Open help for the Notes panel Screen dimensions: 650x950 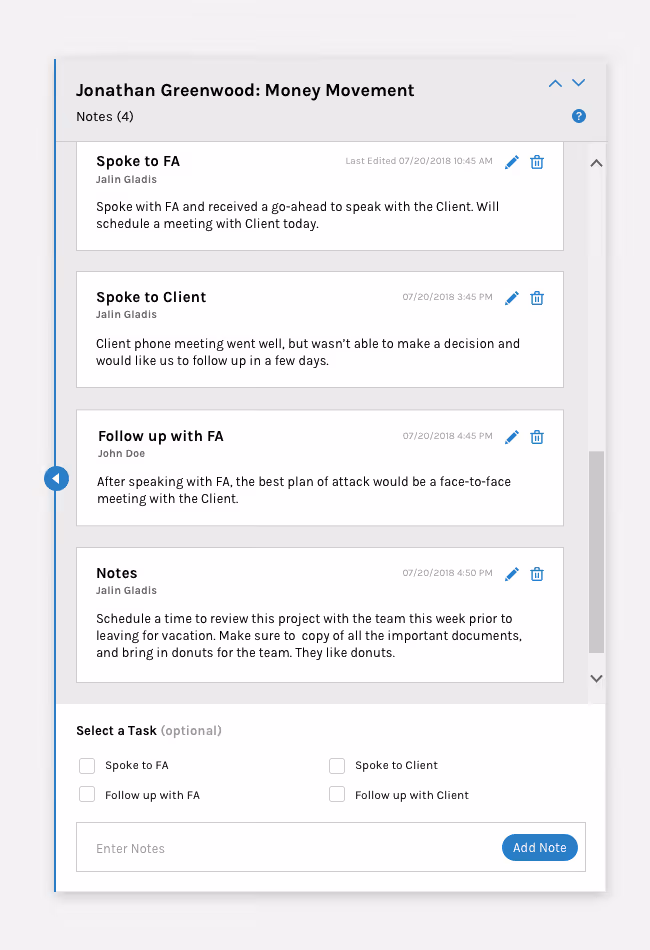point(578,116)
